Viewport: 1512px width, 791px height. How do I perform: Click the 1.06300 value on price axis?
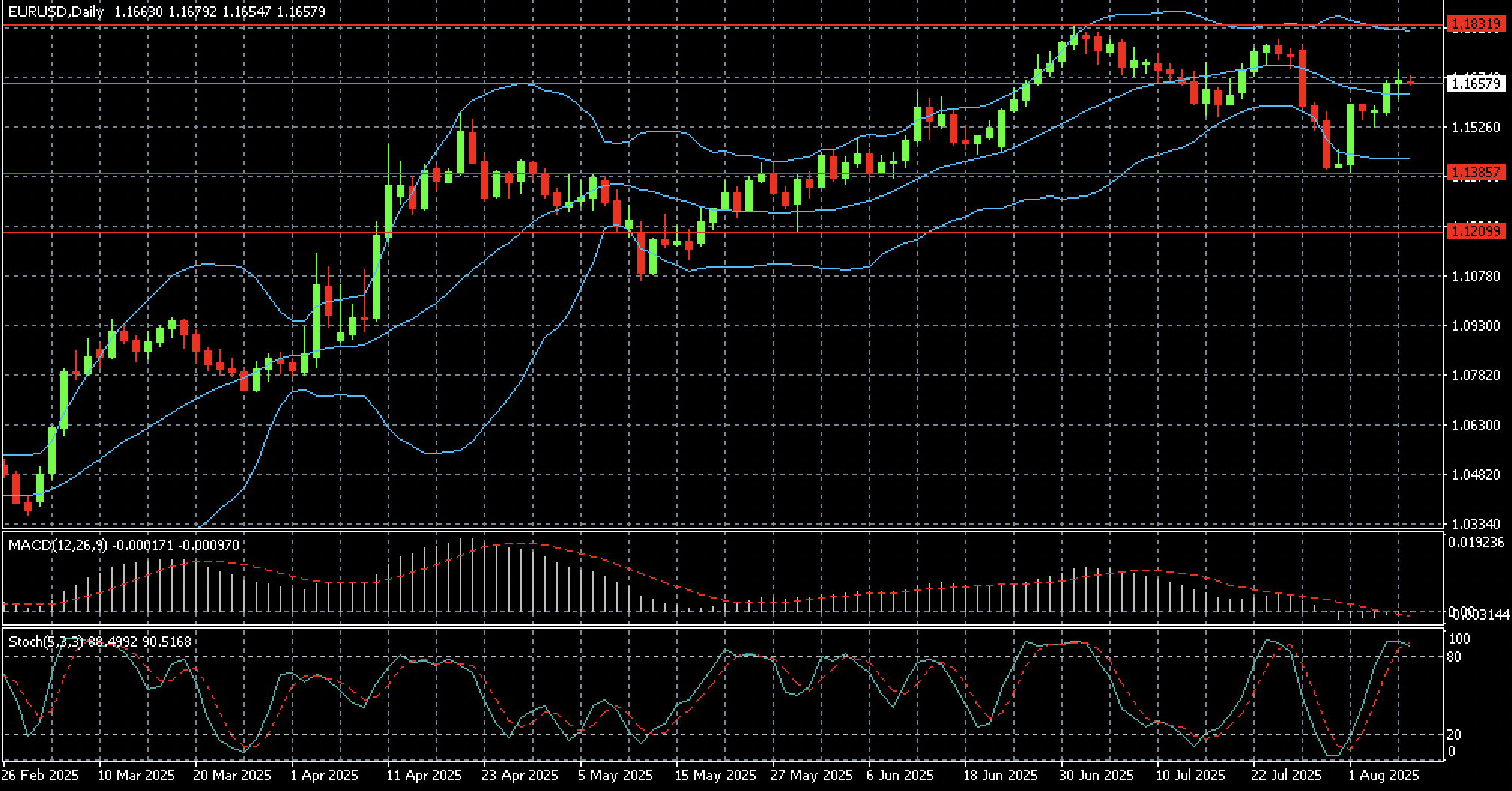click(x=1477, y=425)
